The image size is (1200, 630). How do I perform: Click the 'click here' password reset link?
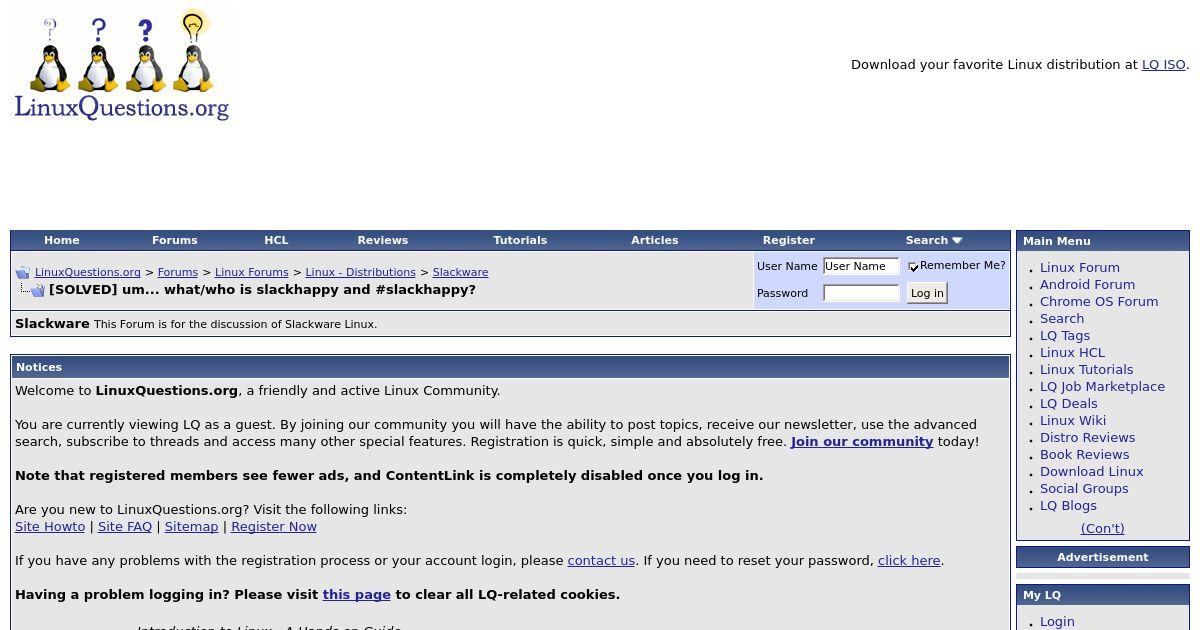click(x=909, y=561)
